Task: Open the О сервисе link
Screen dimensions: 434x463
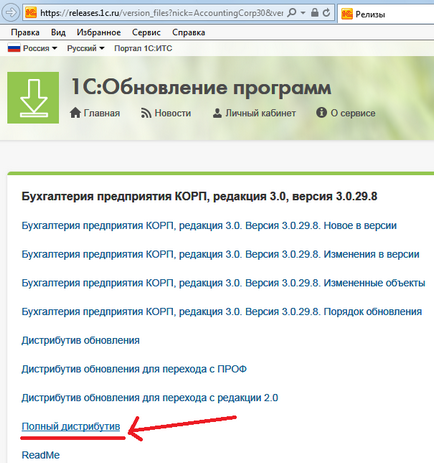Action: click(x=353, y=113)
